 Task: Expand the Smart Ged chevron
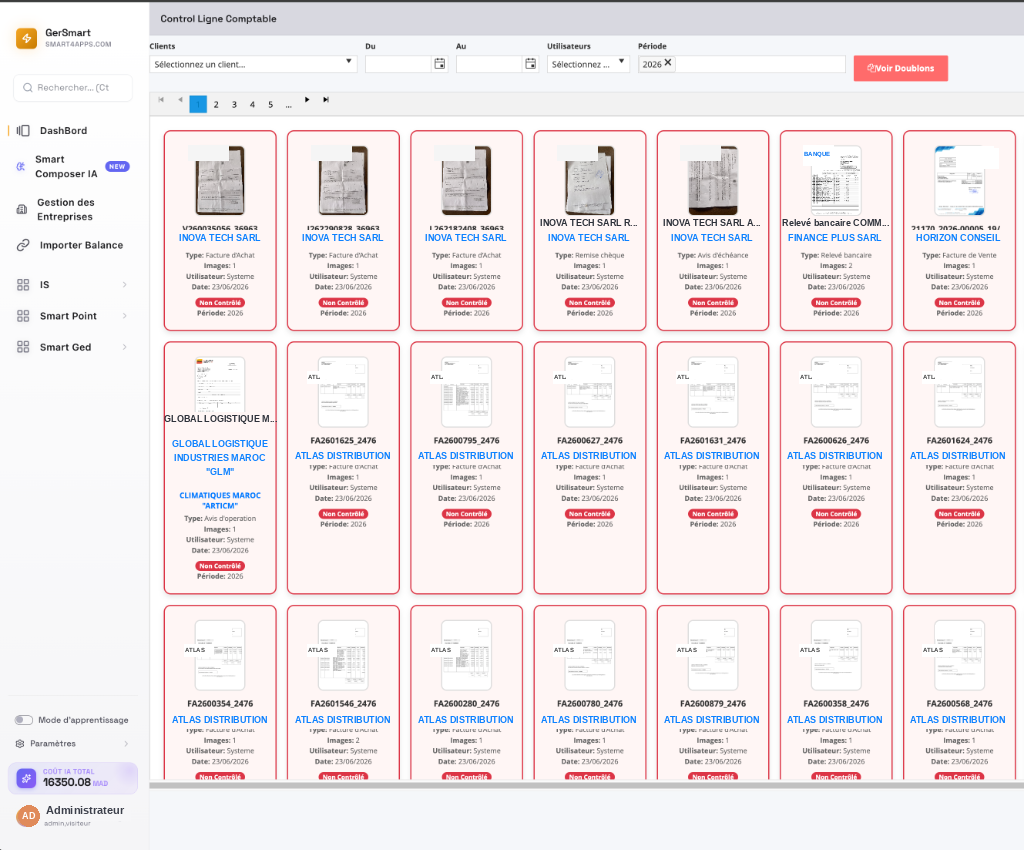click(125, 347)
